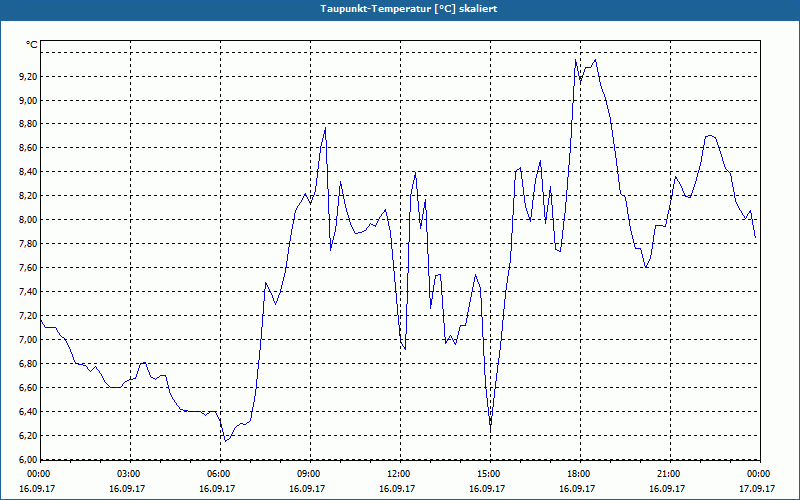Select the '9,20' y-axis label
The width and height of the screenshot is (800, 500).
pyautogui.click(x=28, y=77)
